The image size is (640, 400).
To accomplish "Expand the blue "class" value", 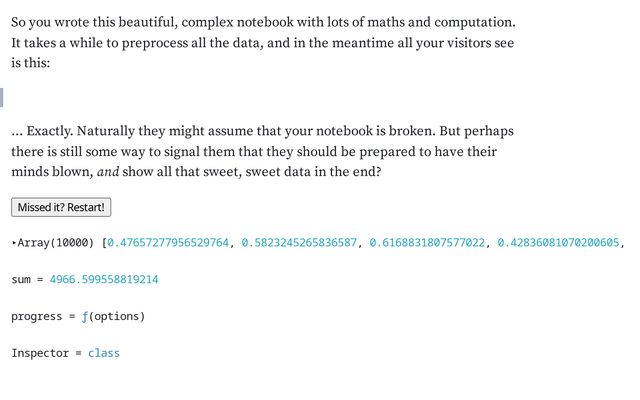I will click(104, 353).
